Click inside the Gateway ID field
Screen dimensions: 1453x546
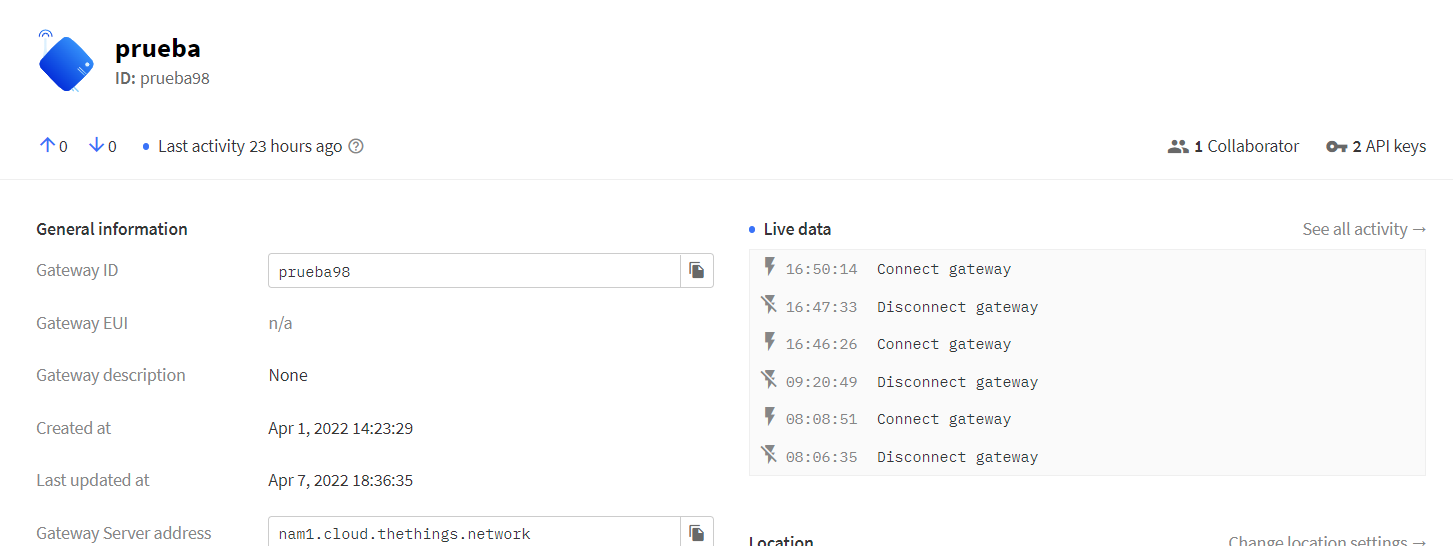point(474,271)
